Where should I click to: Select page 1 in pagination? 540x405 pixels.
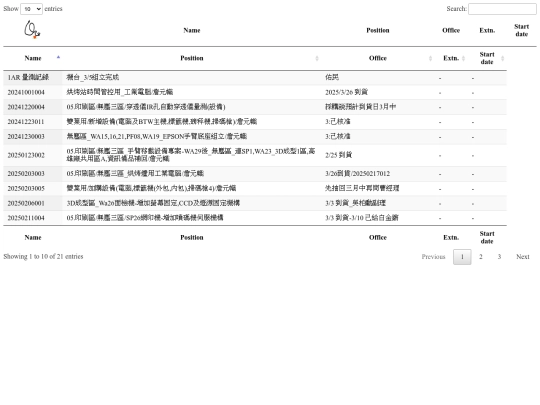click(x=462, y=257)
